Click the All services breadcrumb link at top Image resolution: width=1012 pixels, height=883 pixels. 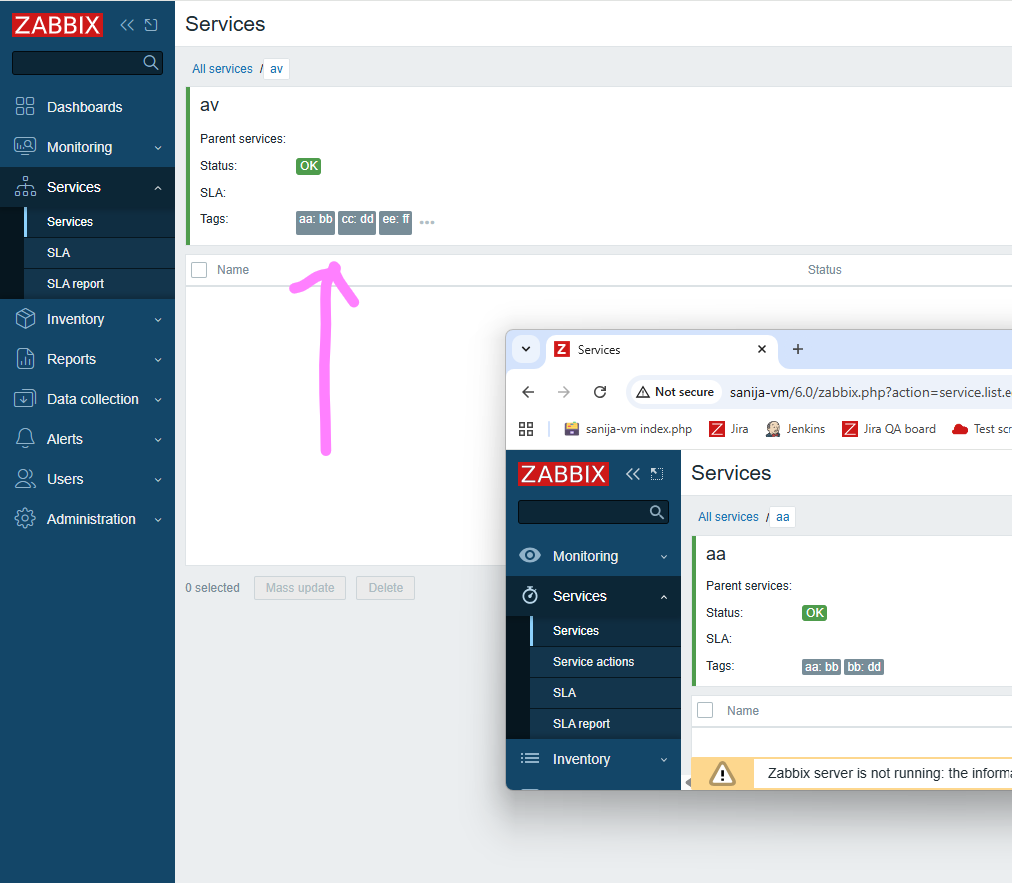[x=222, y=69]
